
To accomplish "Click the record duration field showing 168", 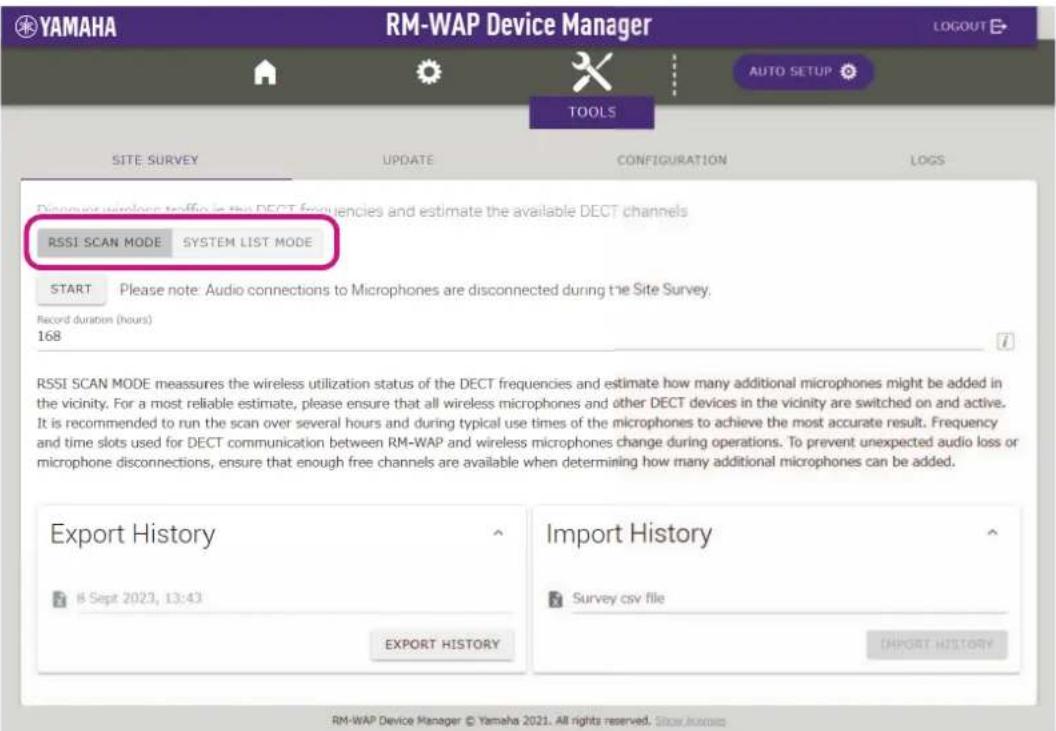I will pos(509,336).
